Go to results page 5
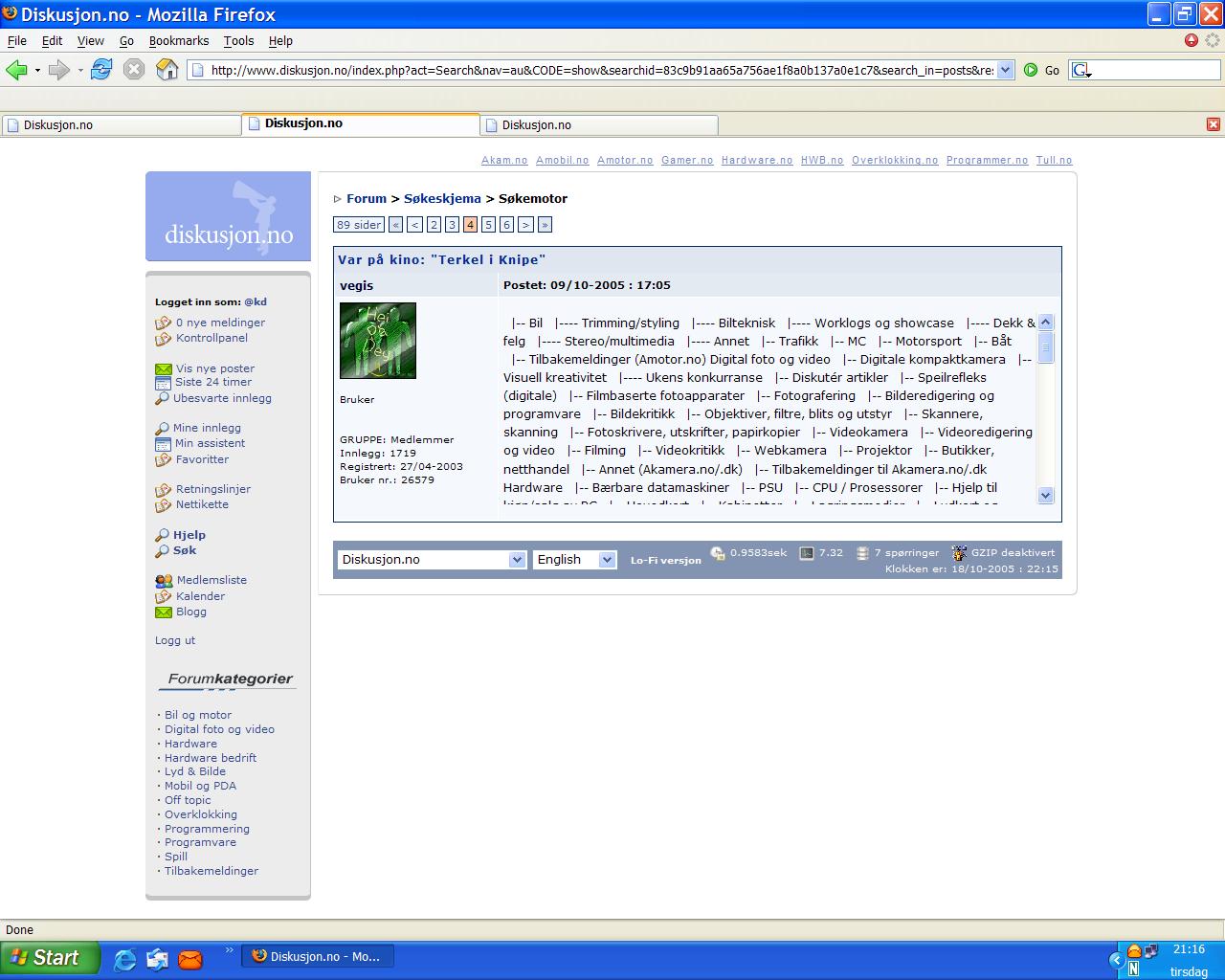Screen dimensions: 1225x980 (488, 225)
